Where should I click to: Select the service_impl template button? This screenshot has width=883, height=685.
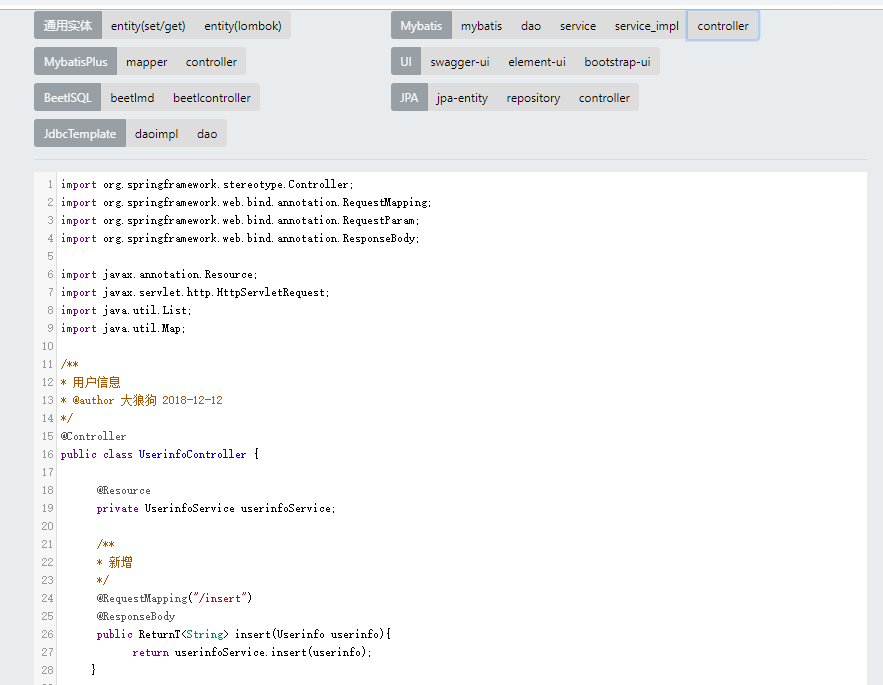[646, 26]
